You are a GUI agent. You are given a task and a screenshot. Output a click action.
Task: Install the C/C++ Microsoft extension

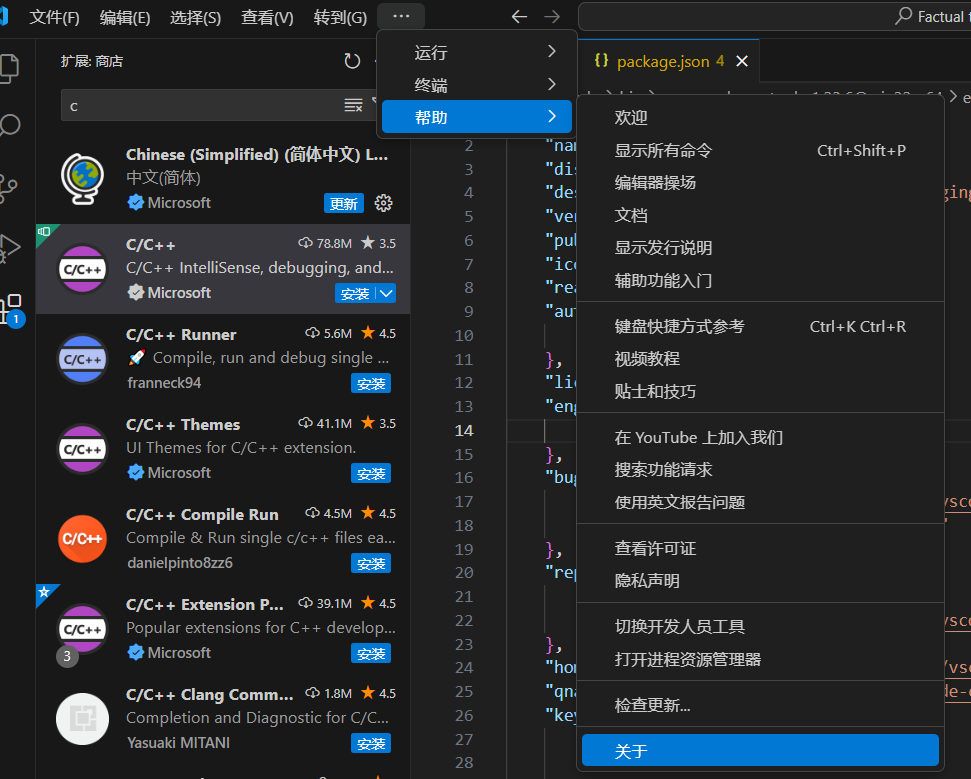355,294
